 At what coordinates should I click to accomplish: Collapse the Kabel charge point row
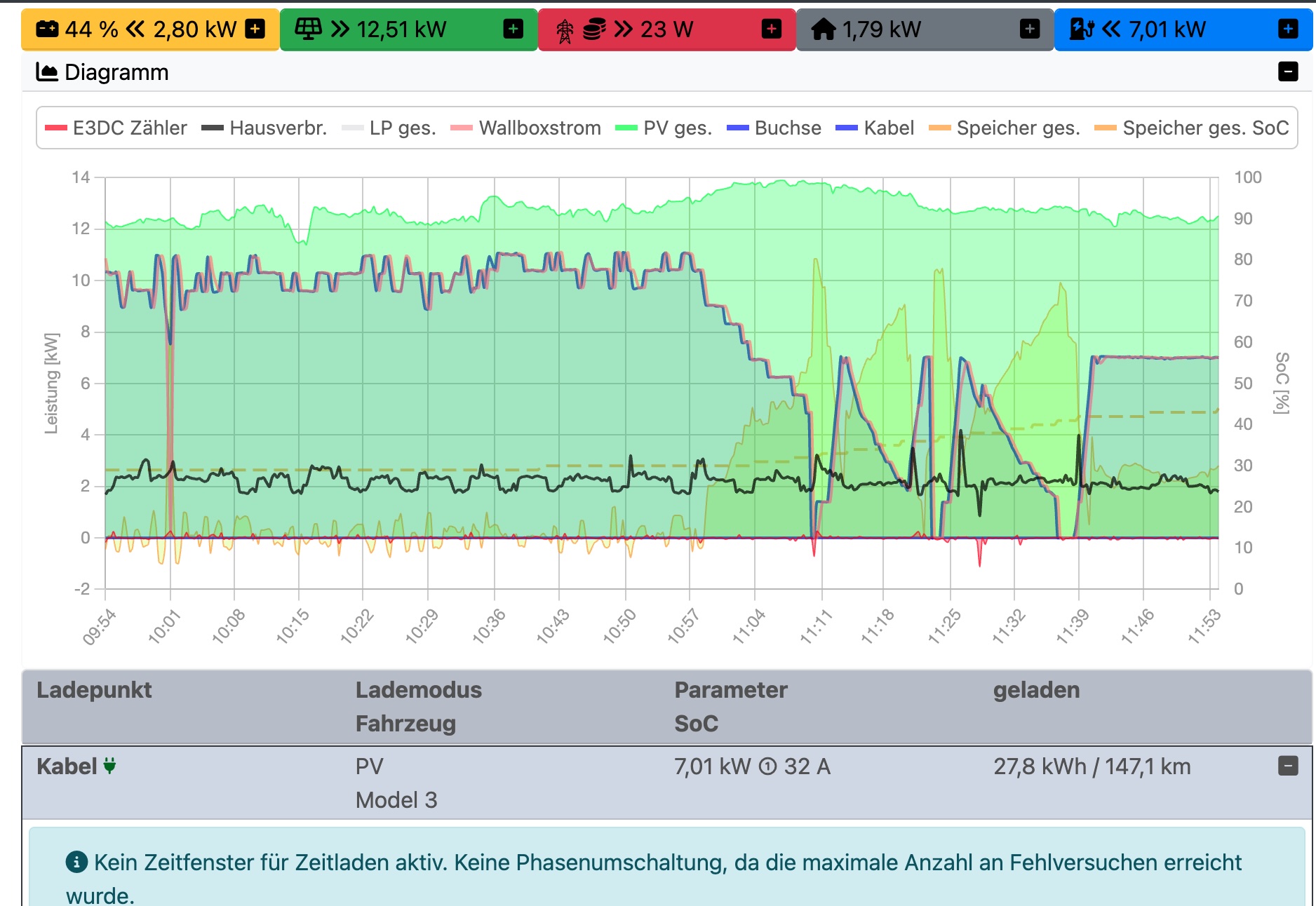point(1288,766)
